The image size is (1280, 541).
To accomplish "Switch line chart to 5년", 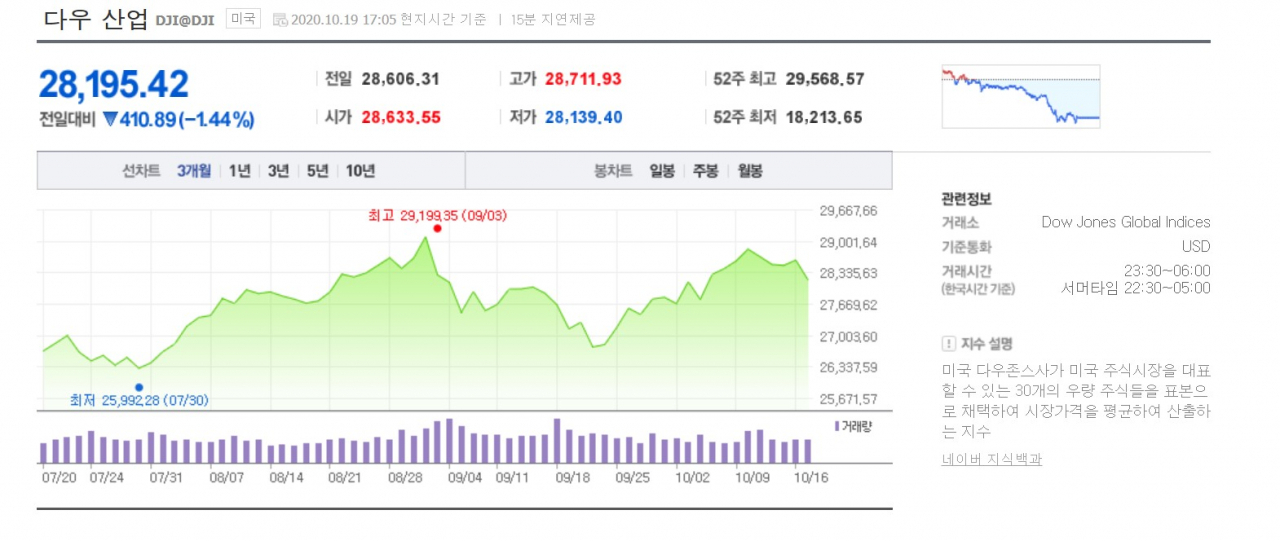I will [317, 171].
